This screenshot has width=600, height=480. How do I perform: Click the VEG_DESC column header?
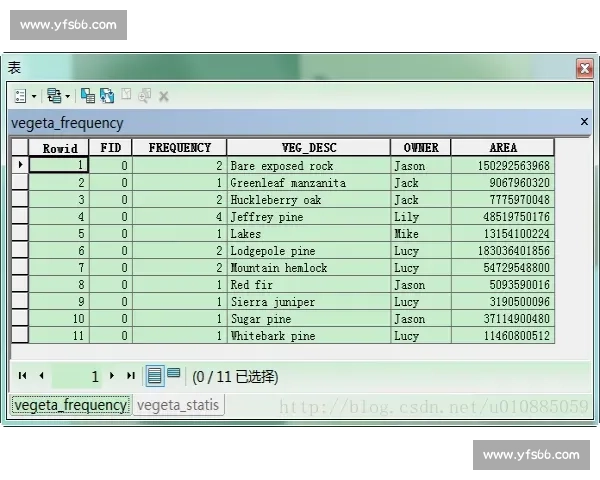coord(308,148)
